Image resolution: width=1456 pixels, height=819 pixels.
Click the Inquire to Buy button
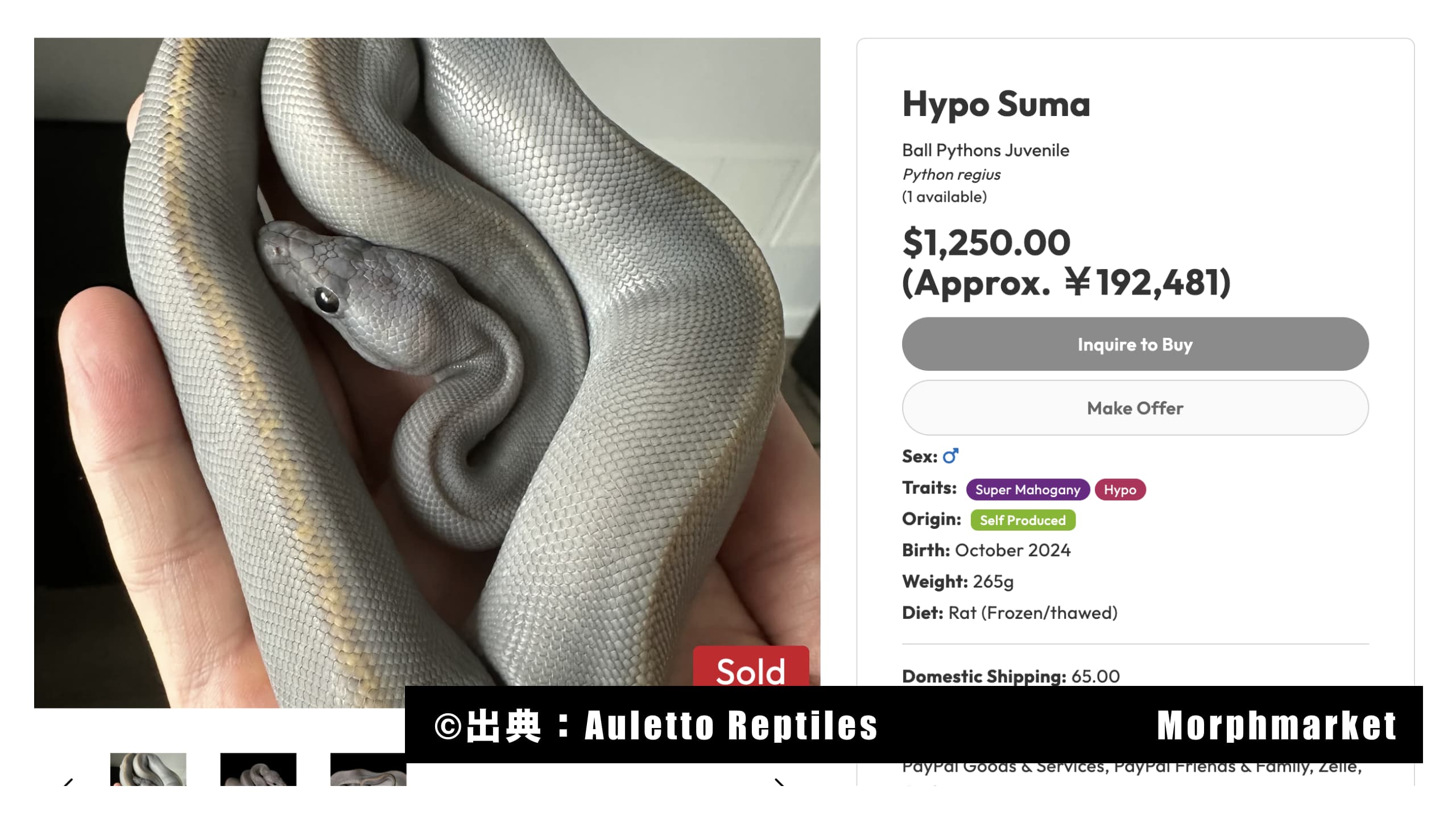(1135, 344)
